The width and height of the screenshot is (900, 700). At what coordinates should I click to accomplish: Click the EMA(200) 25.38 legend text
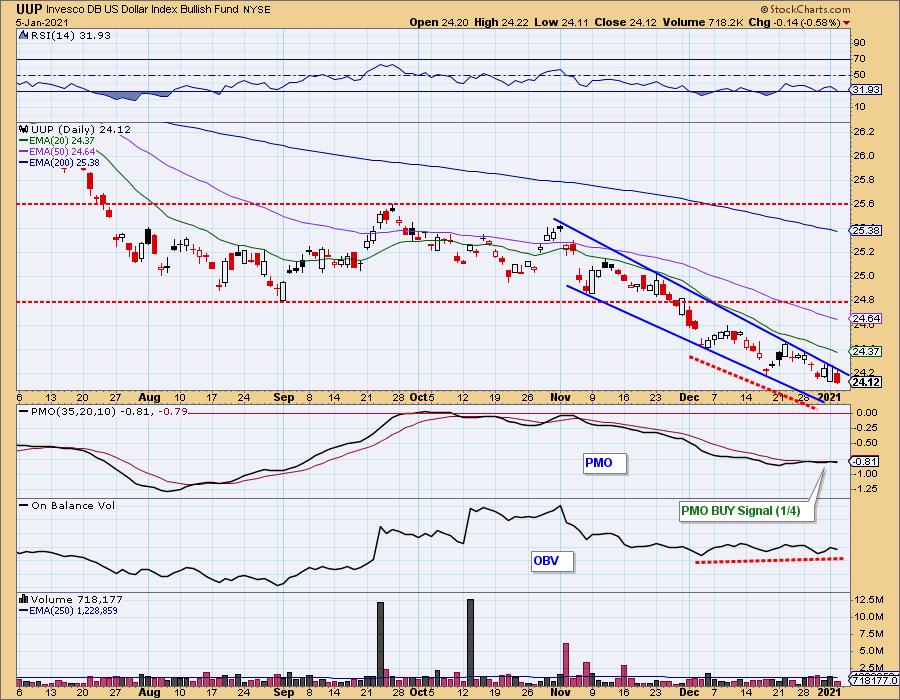pyautogui.click(x=64, y=162)
